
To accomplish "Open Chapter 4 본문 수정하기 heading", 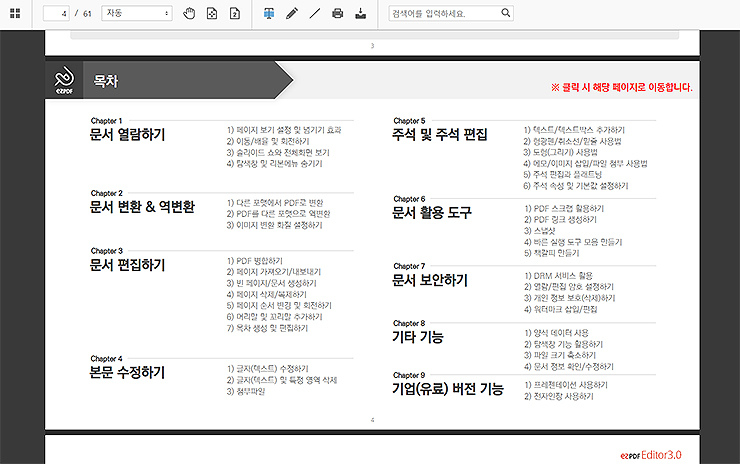I will tap(127, 372).
